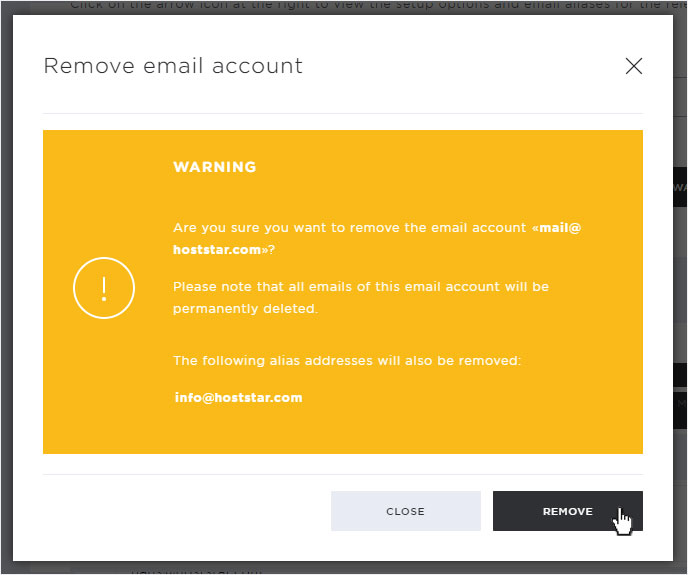Click upper dark bar at right edge
The image size is (688, 575).
pyautogui.click(x=680, y=187)
